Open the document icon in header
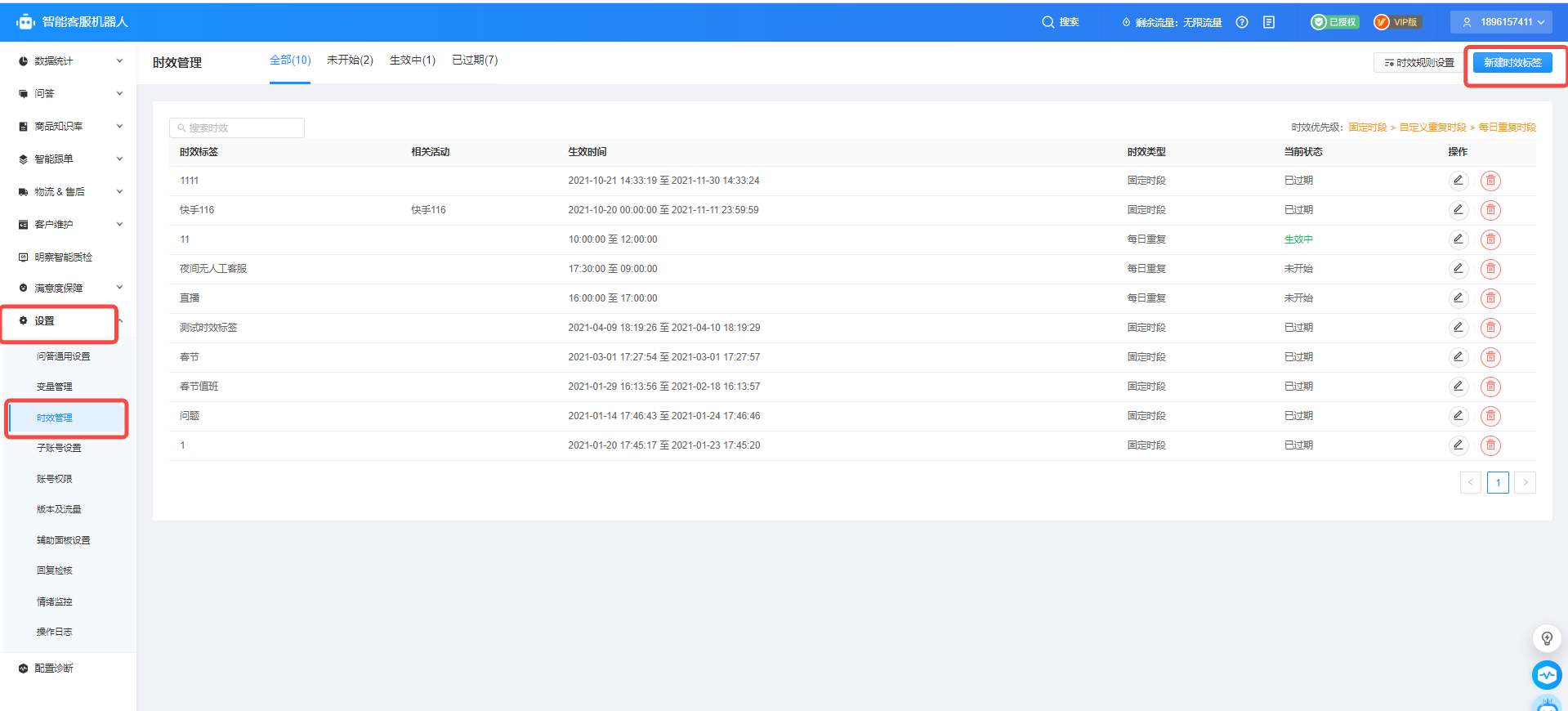Image resolution: width=1568 pixels, height=711 pixels. pyautogui.click(x=1269, y=22)
